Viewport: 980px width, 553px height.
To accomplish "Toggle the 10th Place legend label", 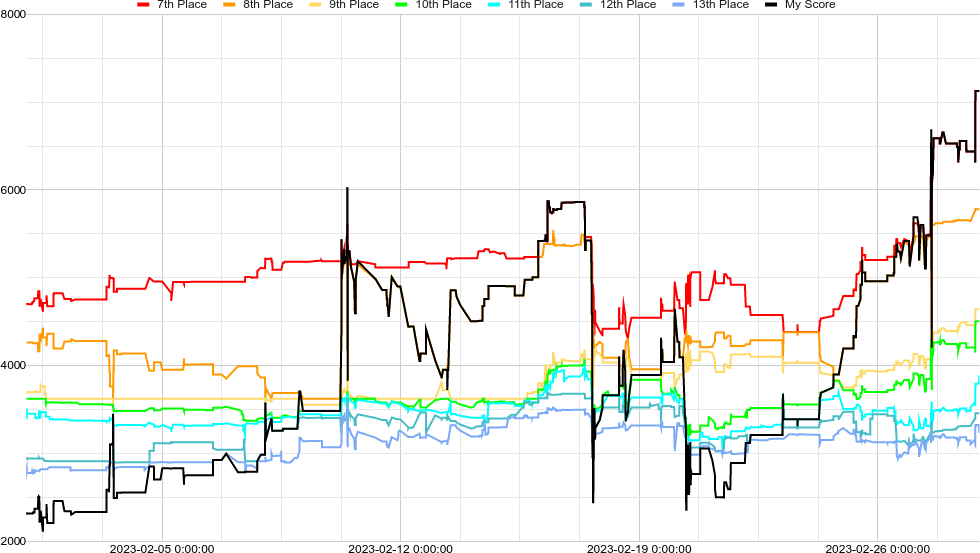I will point(443,4).
